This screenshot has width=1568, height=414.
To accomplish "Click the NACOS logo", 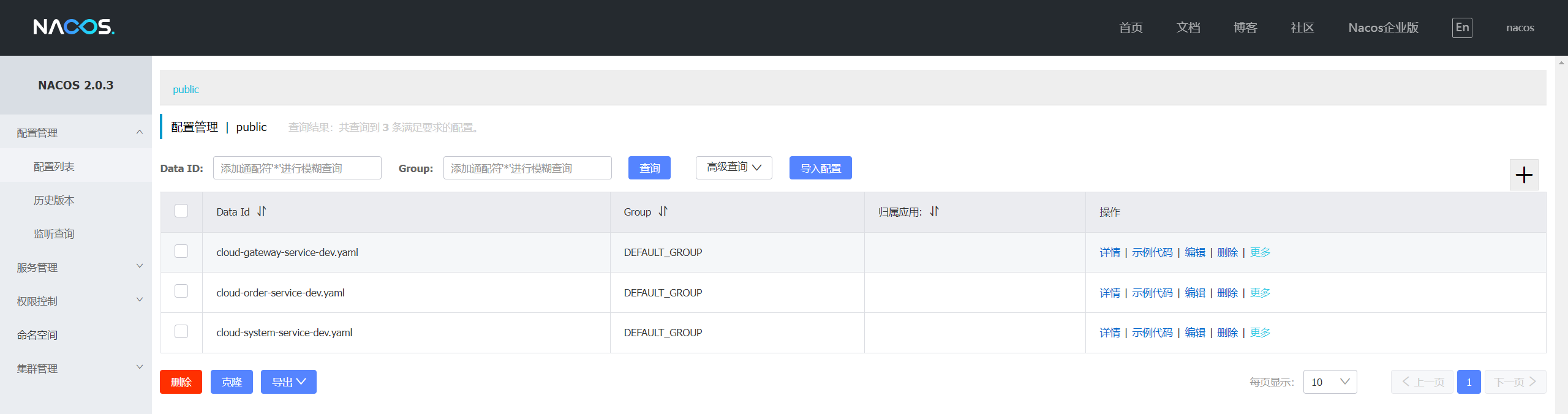I will pyautogui.click(x=73, y=27).
